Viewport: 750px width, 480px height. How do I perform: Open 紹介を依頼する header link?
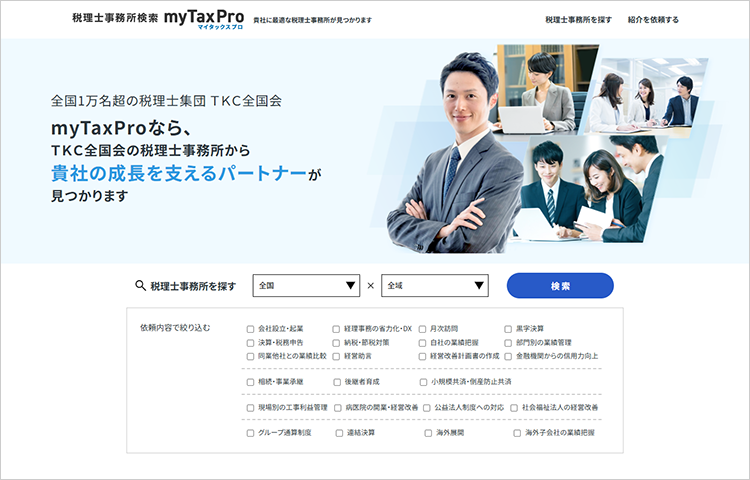653,20
